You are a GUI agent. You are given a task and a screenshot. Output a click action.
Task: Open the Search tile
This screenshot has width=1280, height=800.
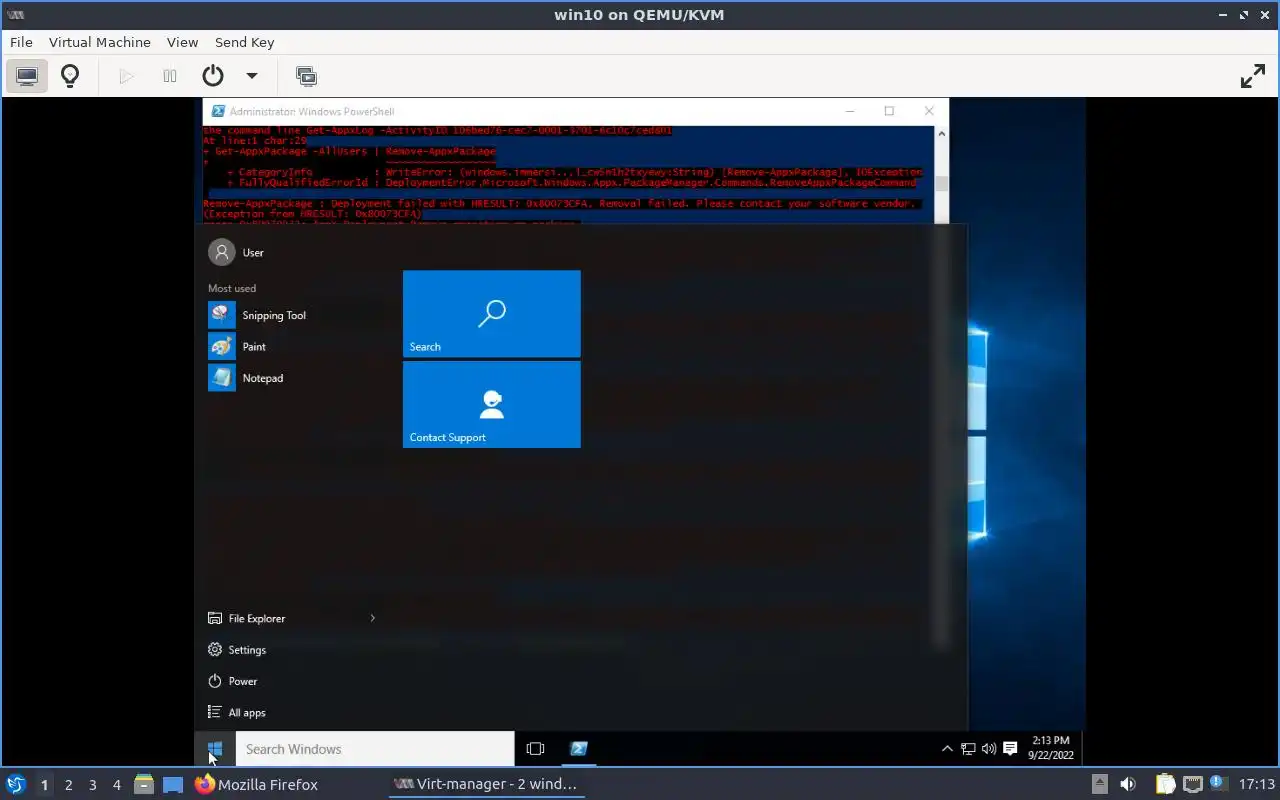click(x=492, y=313)
